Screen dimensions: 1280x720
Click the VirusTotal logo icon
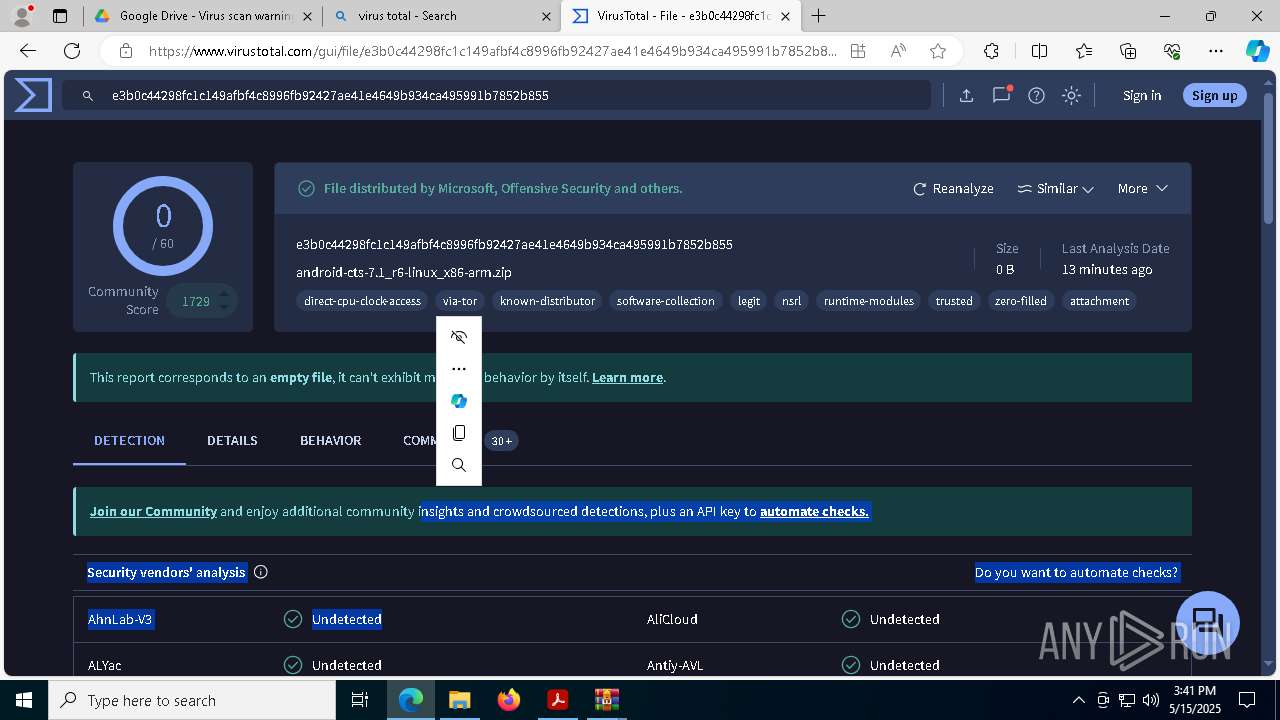pos(33,95)
